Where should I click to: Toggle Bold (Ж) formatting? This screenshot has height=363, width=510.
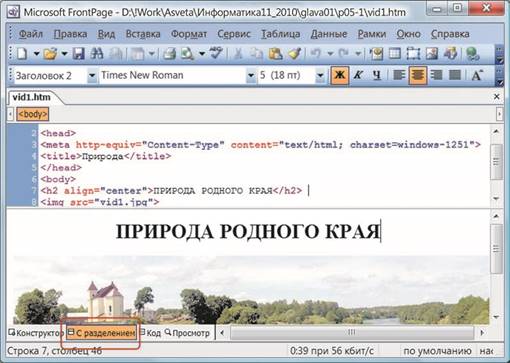pyautogui.click(x=339, y=75)
